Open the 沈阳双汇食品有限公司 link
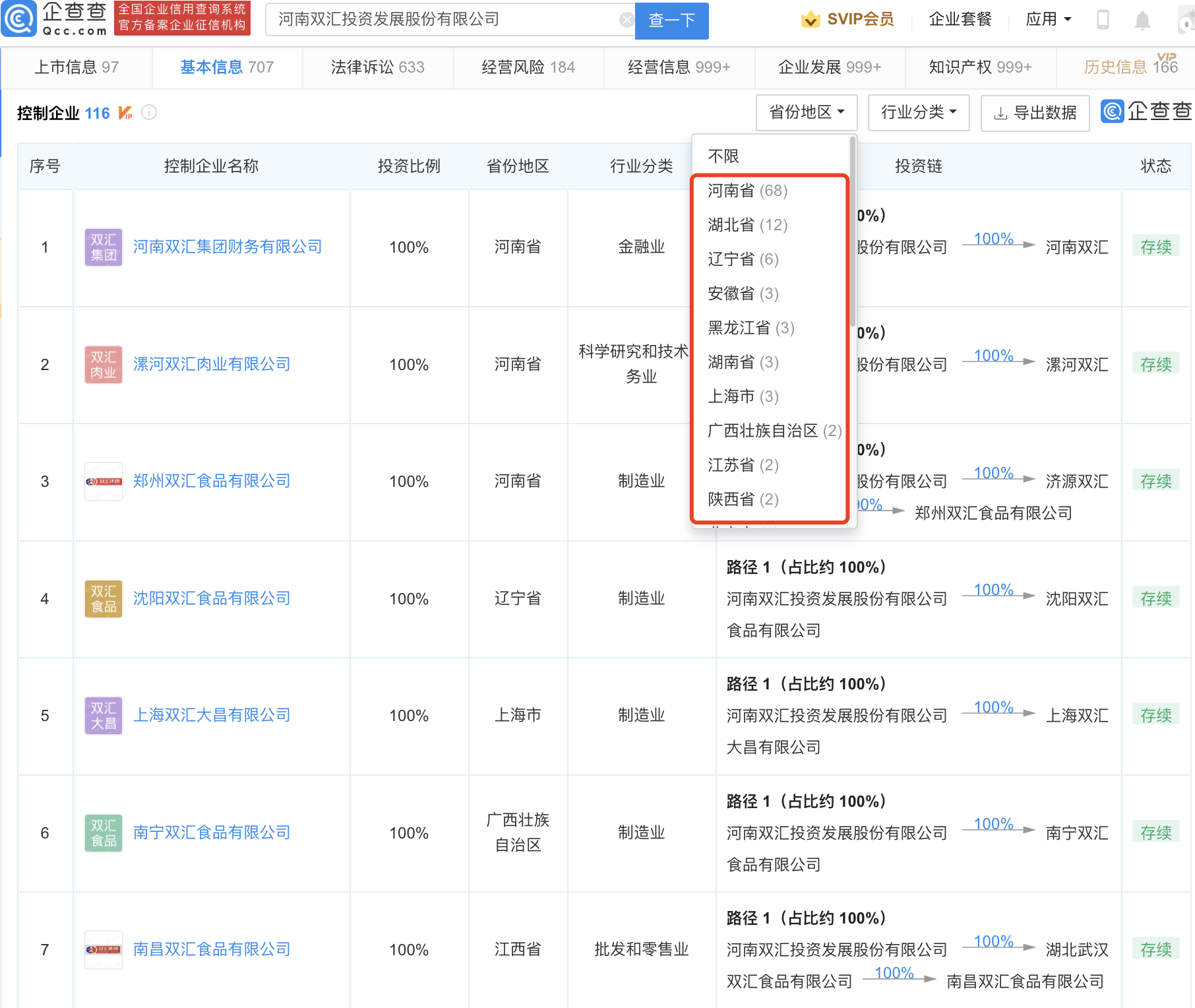The width and height of the screenshot is (1195, 1008). click(x=212, y=598)
